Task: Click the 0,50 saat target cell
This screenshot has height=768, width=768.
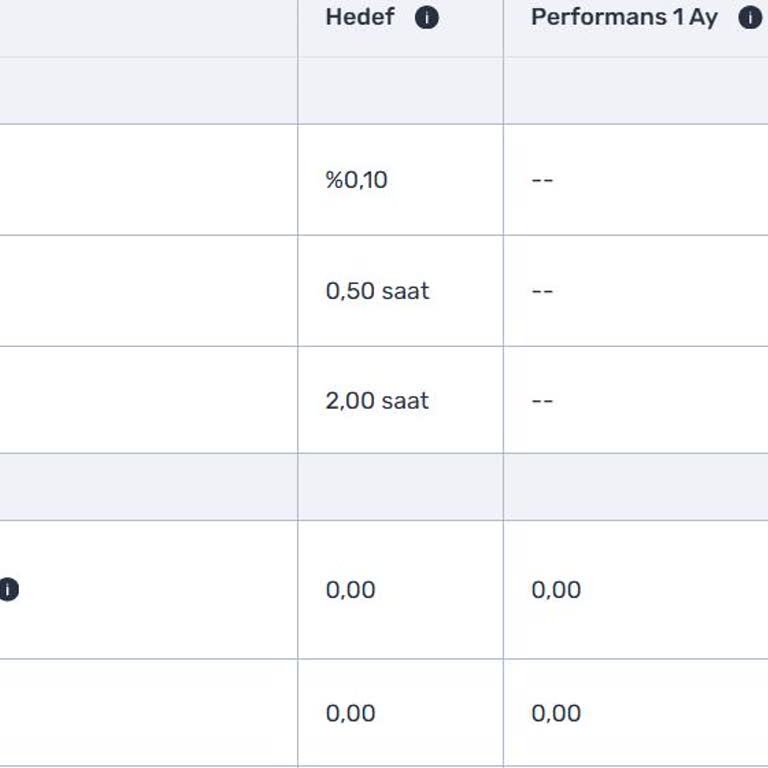Action: click(x=377, y=291)
